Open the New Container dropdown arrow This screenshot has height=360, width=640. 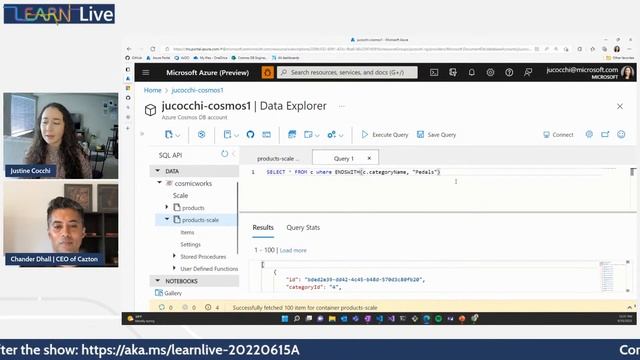(178, 135)
